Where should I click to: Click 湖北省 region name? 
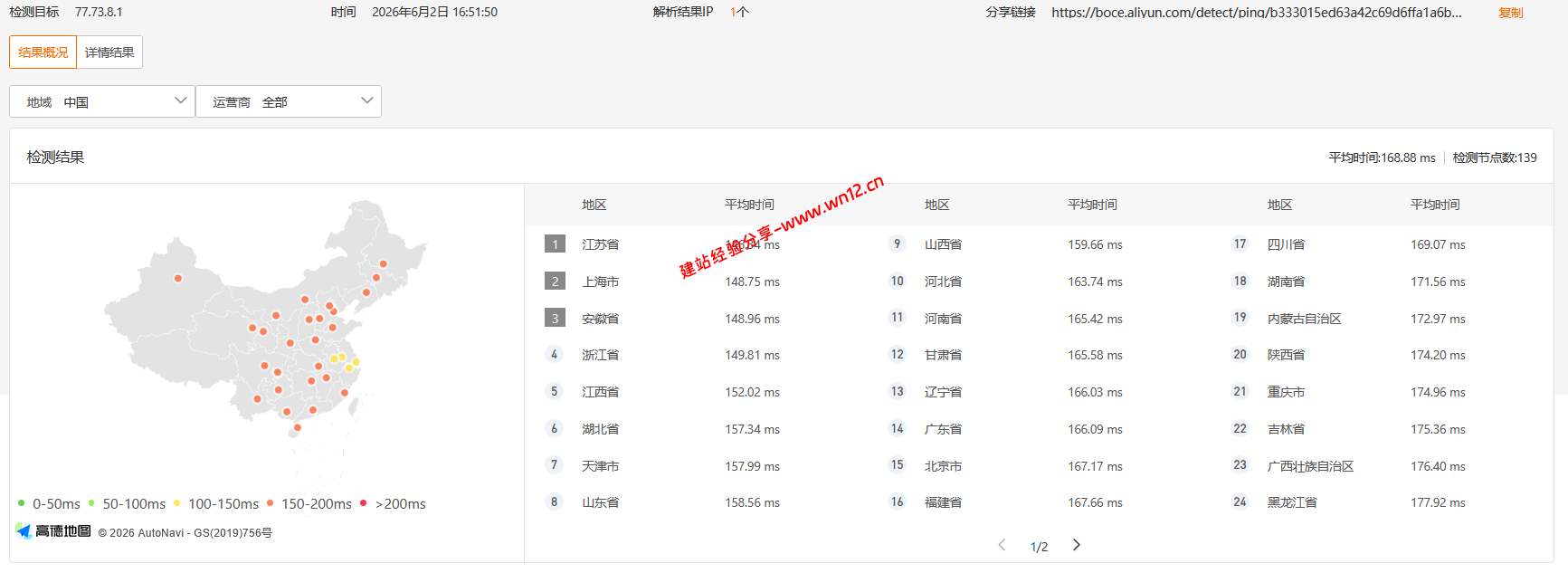point(600,429)
